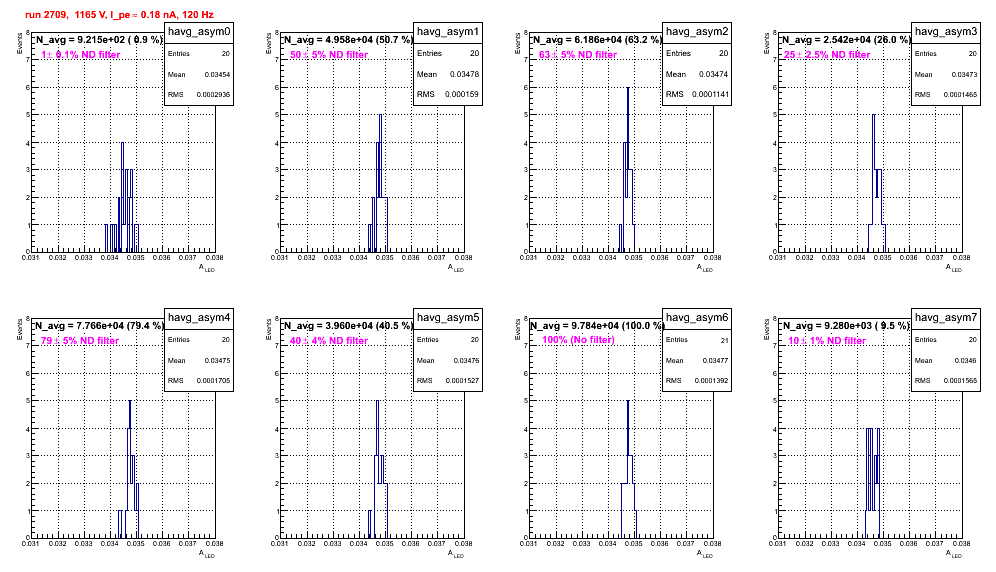The height and width of the screenshot is (572, 996).
Task: Select the magenta 79± 5% ND filter text
Action: [80, 341]
